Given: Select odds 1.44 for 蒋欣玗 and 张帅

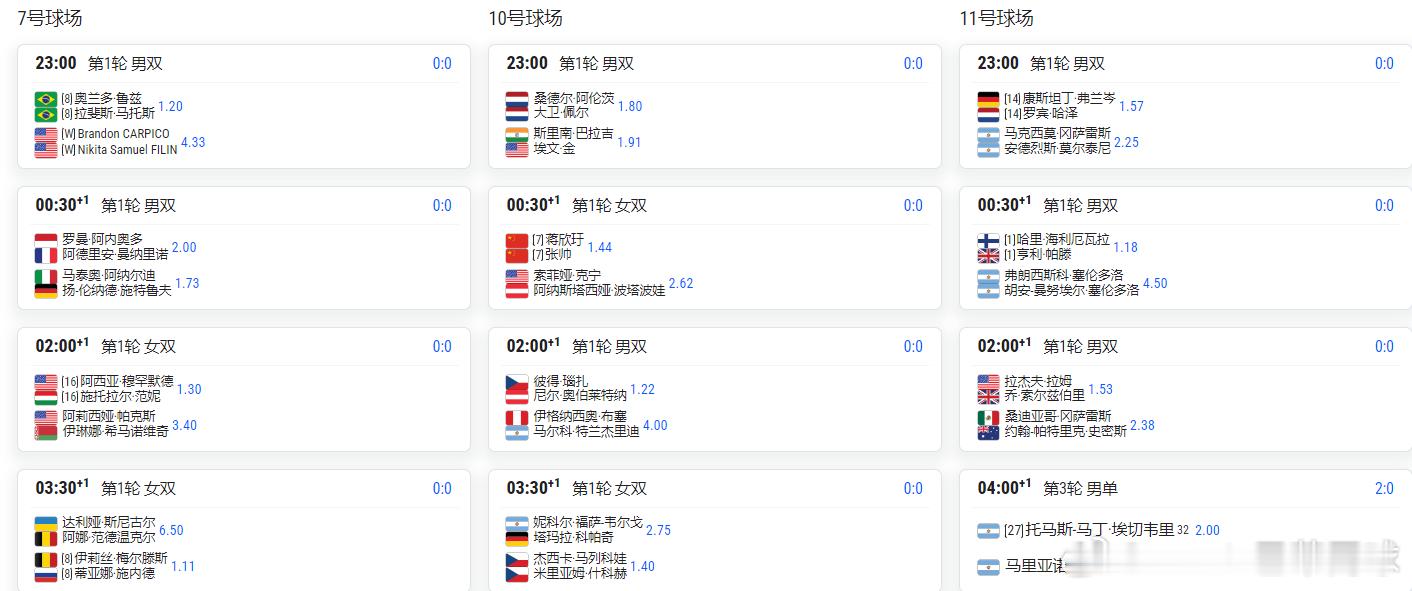Looking at the screenshot, I should click(x=600, y=247).
